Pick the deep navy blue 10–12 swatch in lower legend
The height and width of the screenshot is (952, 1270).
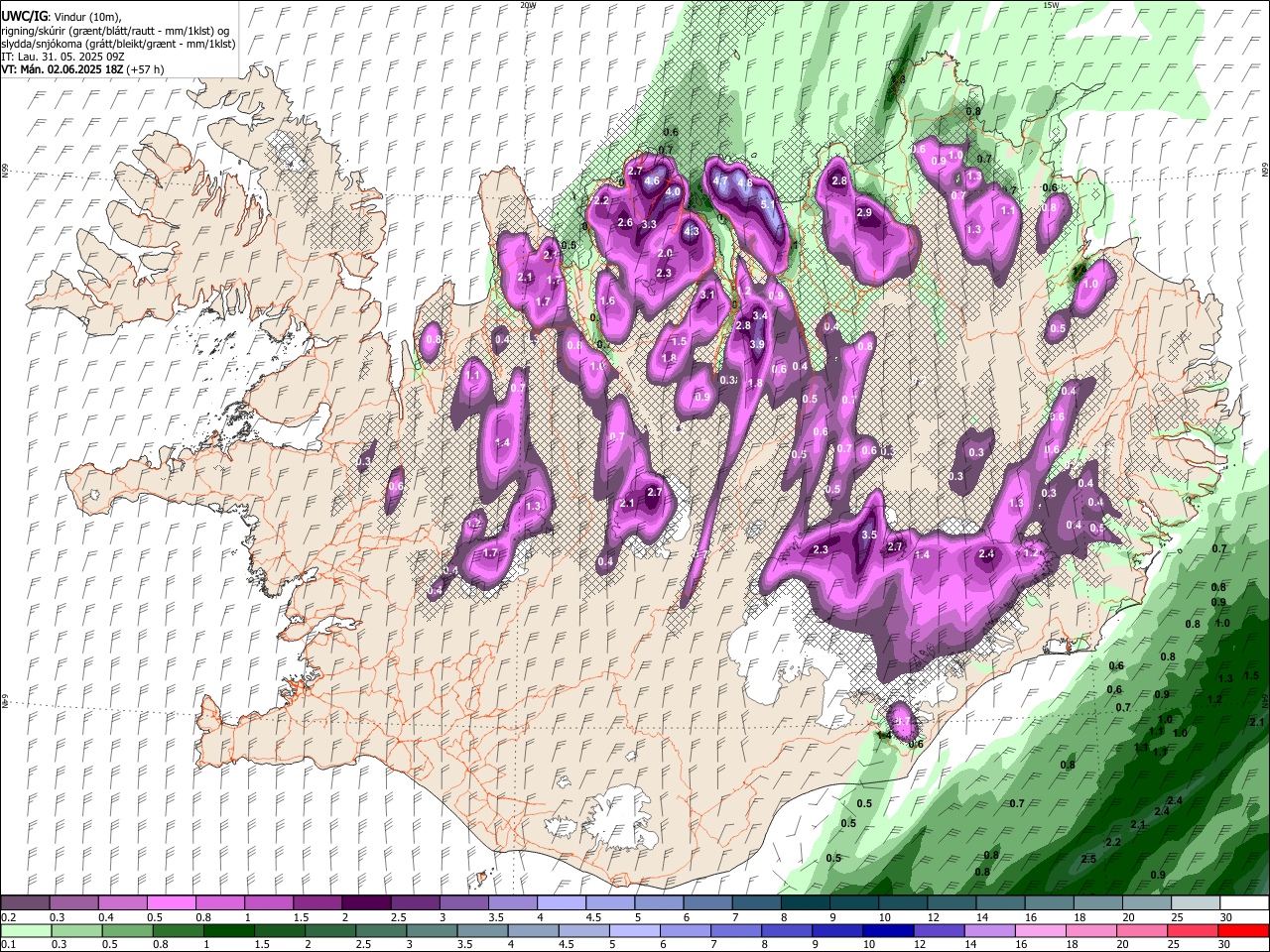[x=889, y=930]
